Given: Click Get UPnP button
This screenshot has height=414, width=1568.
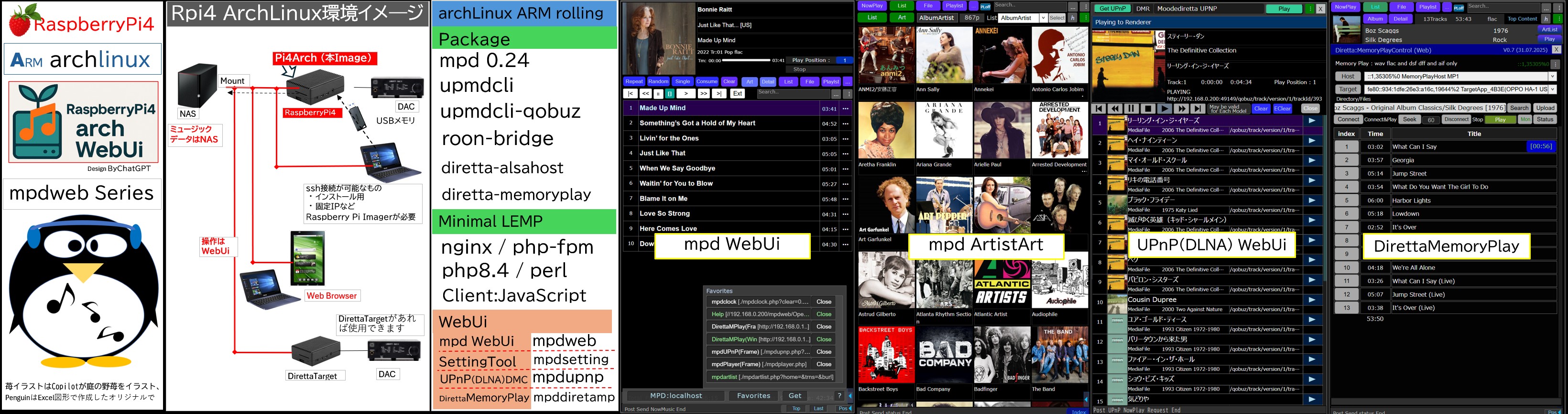Looking at the screenshot, I should (x=1113, y=9).
